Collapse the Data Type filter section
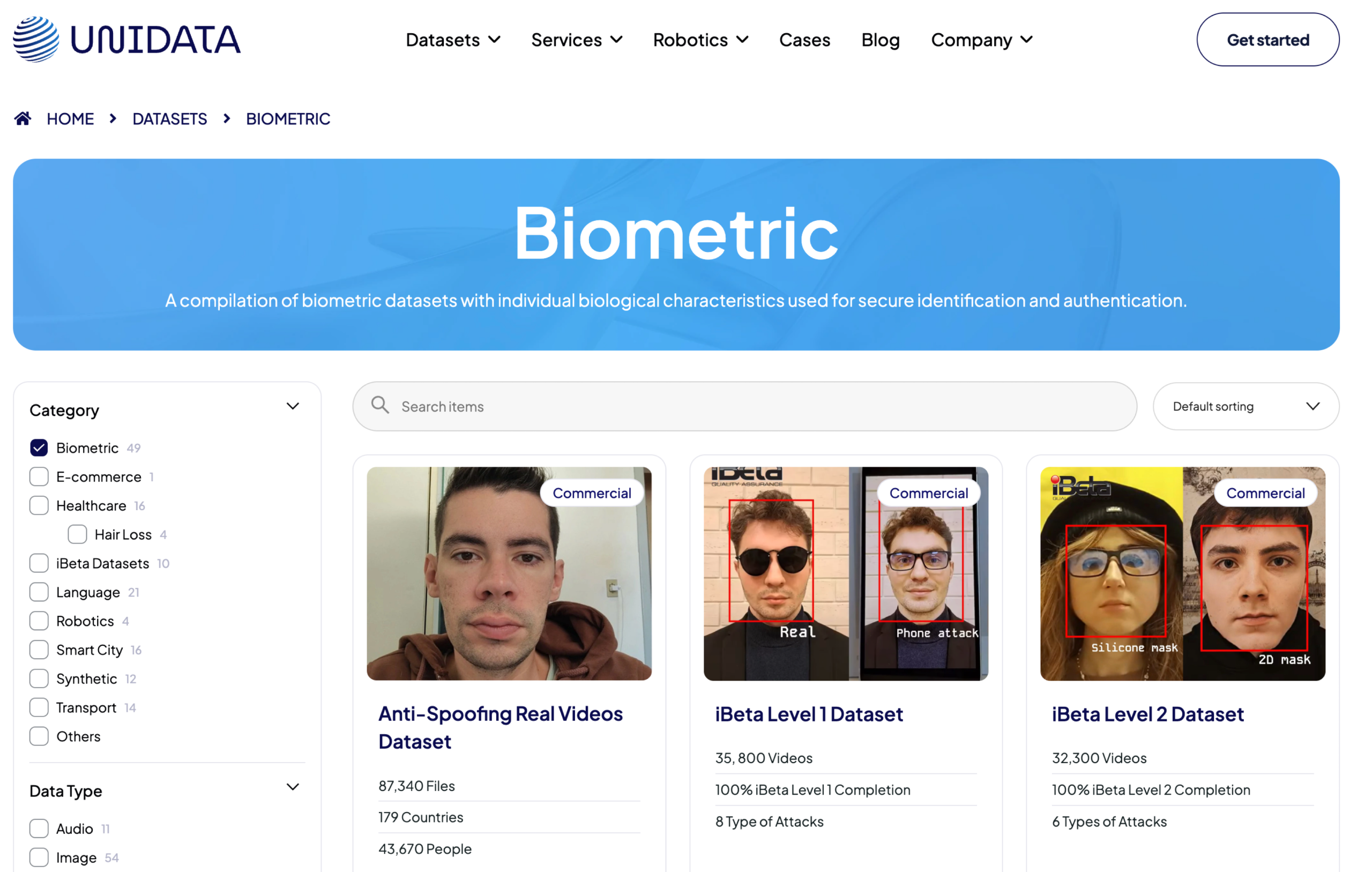This screenshot has height=872, width=1372. click(x=293, y=787)
